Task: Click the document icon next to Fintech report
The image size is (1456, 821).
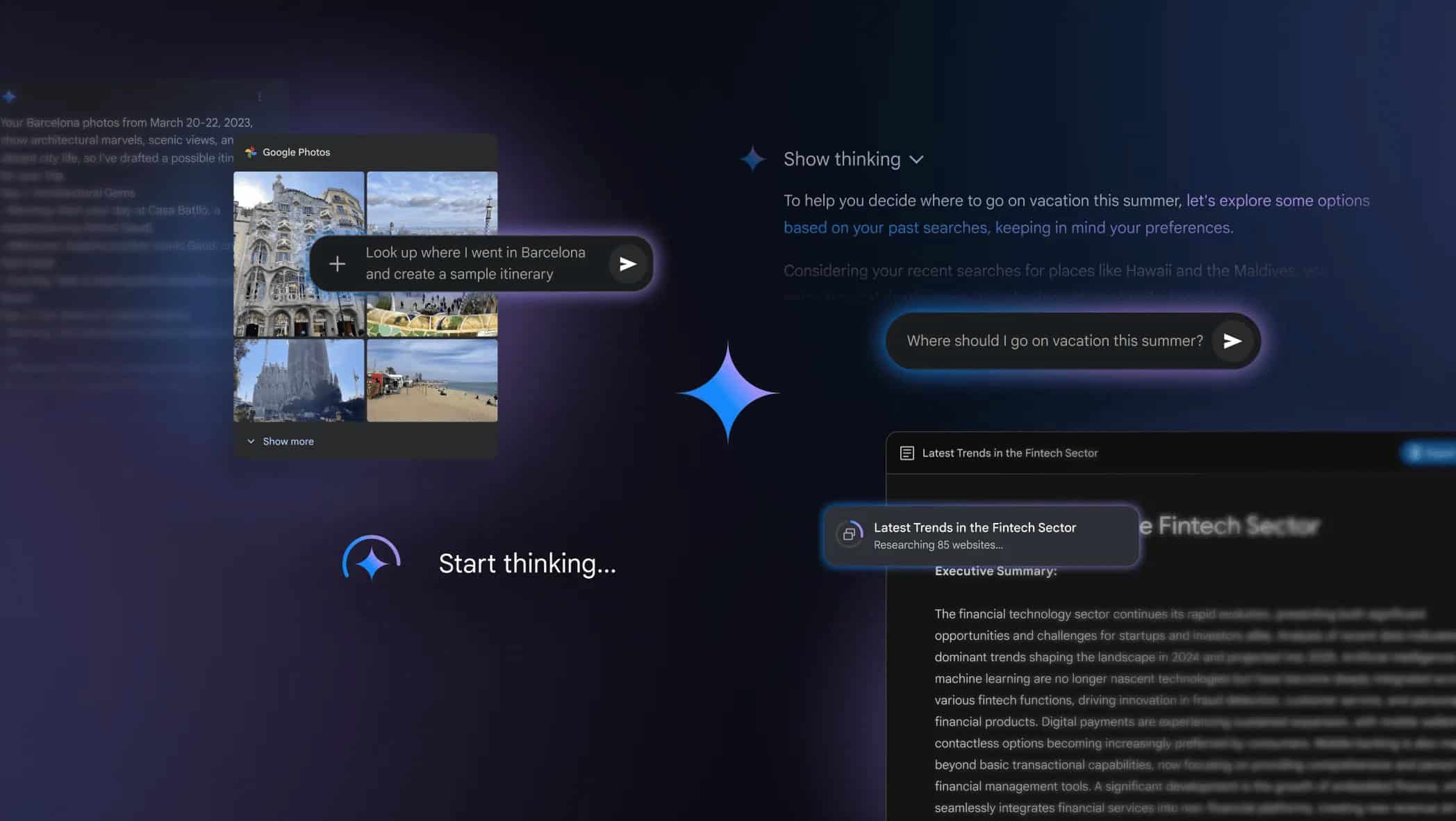Action: (906, 453)
